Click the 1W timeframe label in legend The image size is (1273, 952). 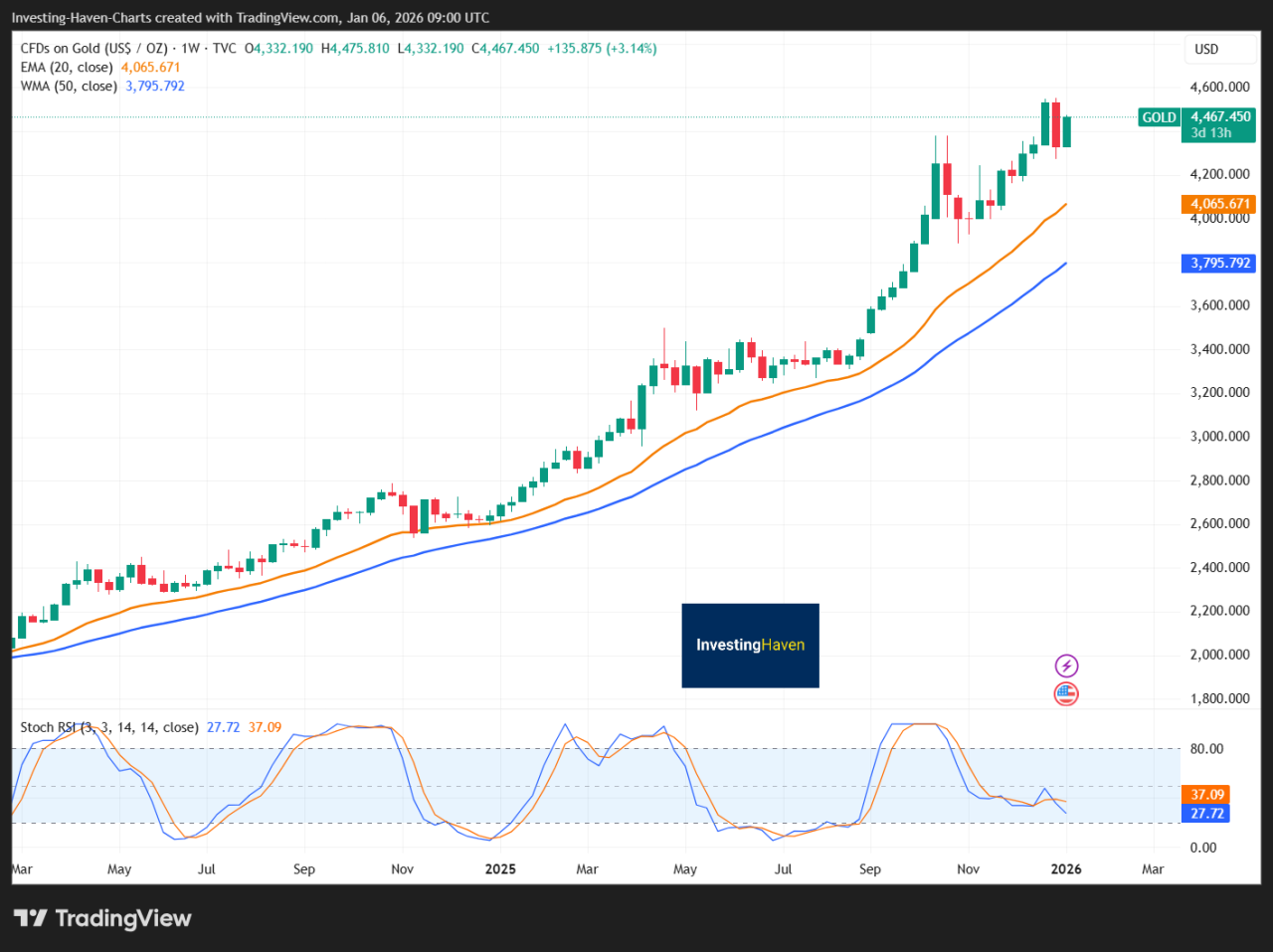190,49
